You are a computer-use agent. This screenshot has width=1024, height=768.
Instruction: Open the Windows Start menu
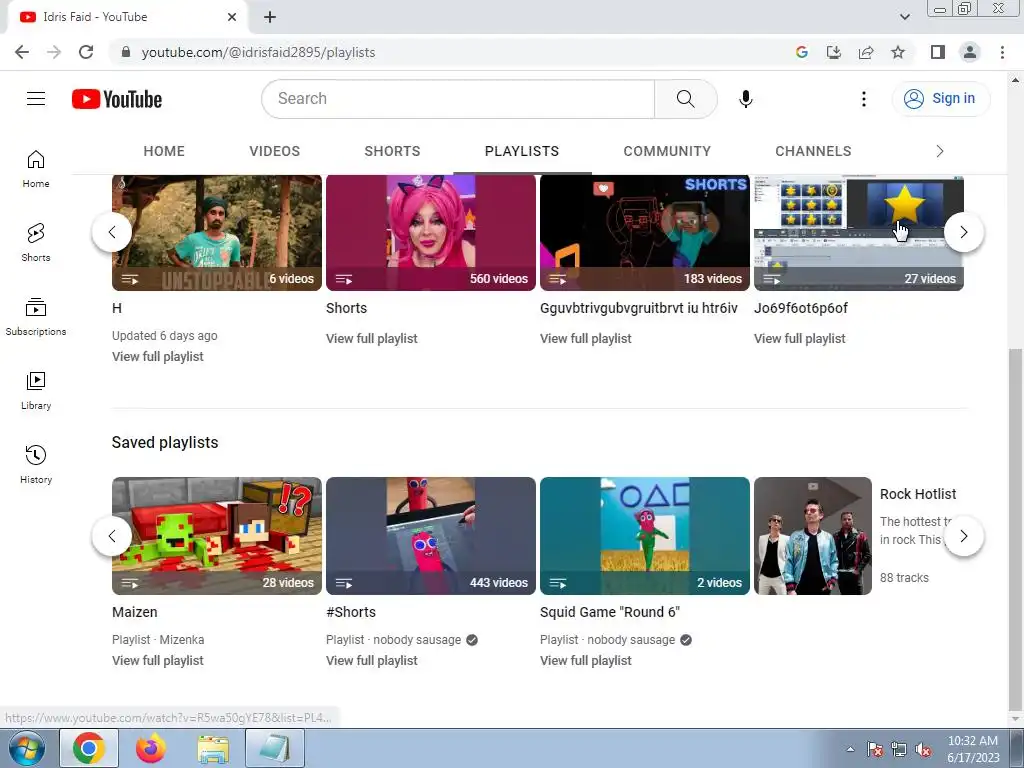27,748
